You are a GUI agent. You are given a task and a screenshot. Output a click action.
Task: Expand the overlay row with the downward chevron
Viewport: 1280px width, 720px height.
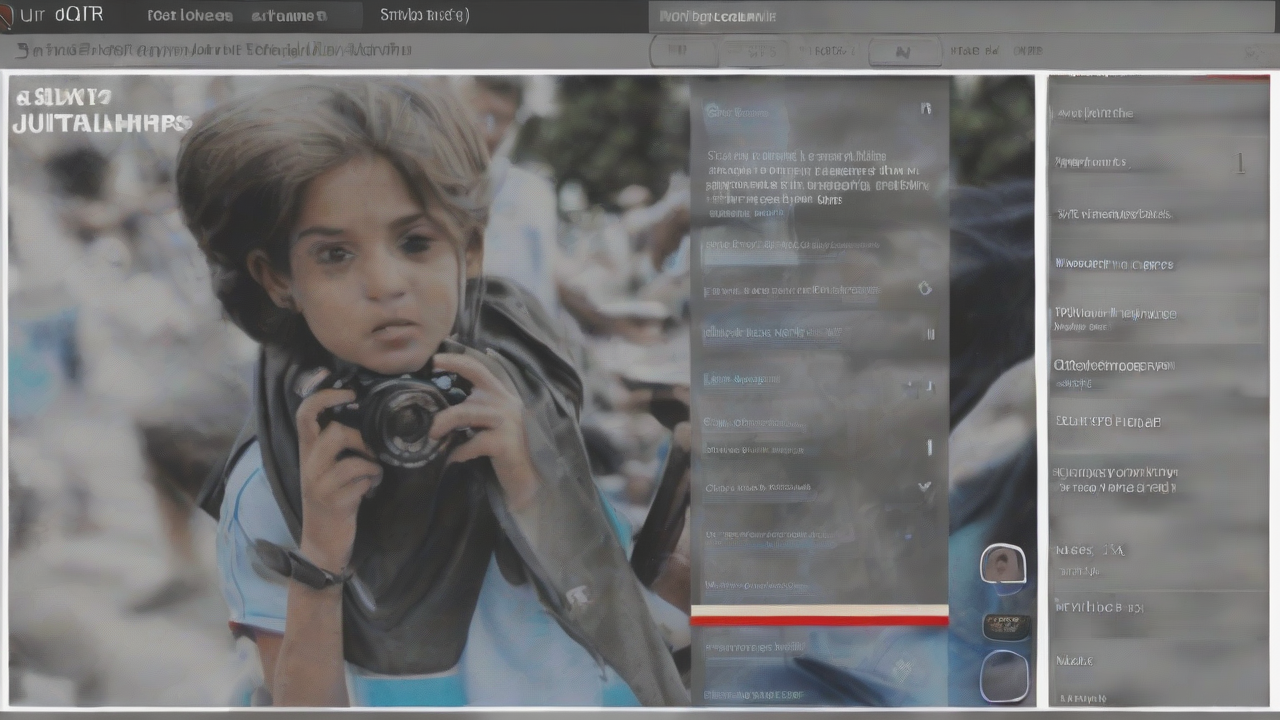925,487
